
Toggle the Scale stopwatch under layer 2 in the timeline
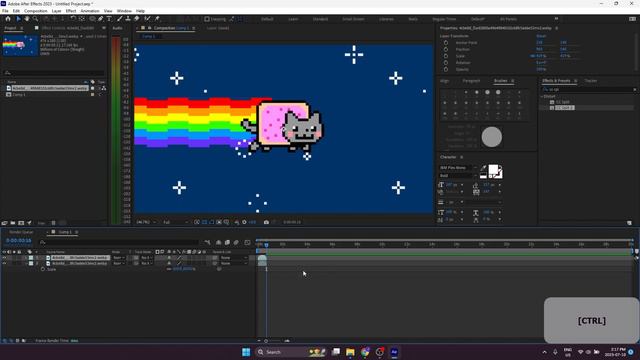pyautogui.click(x=43, y=269)
